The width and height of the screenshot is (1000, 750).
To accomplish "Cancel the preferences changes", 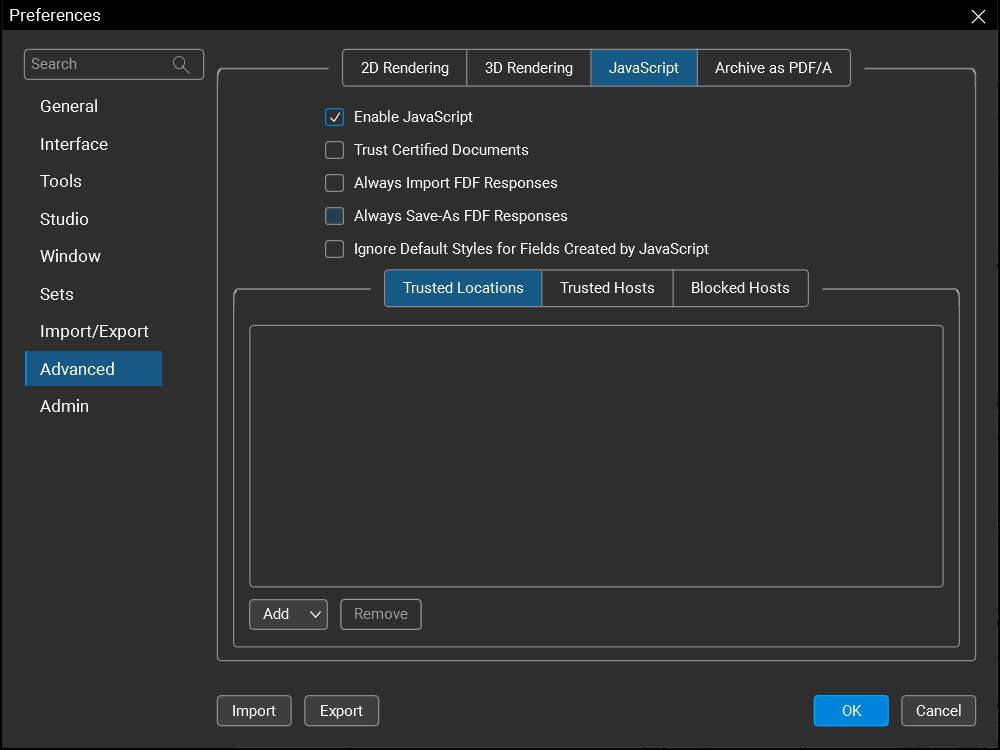I will tap(938, 711).
